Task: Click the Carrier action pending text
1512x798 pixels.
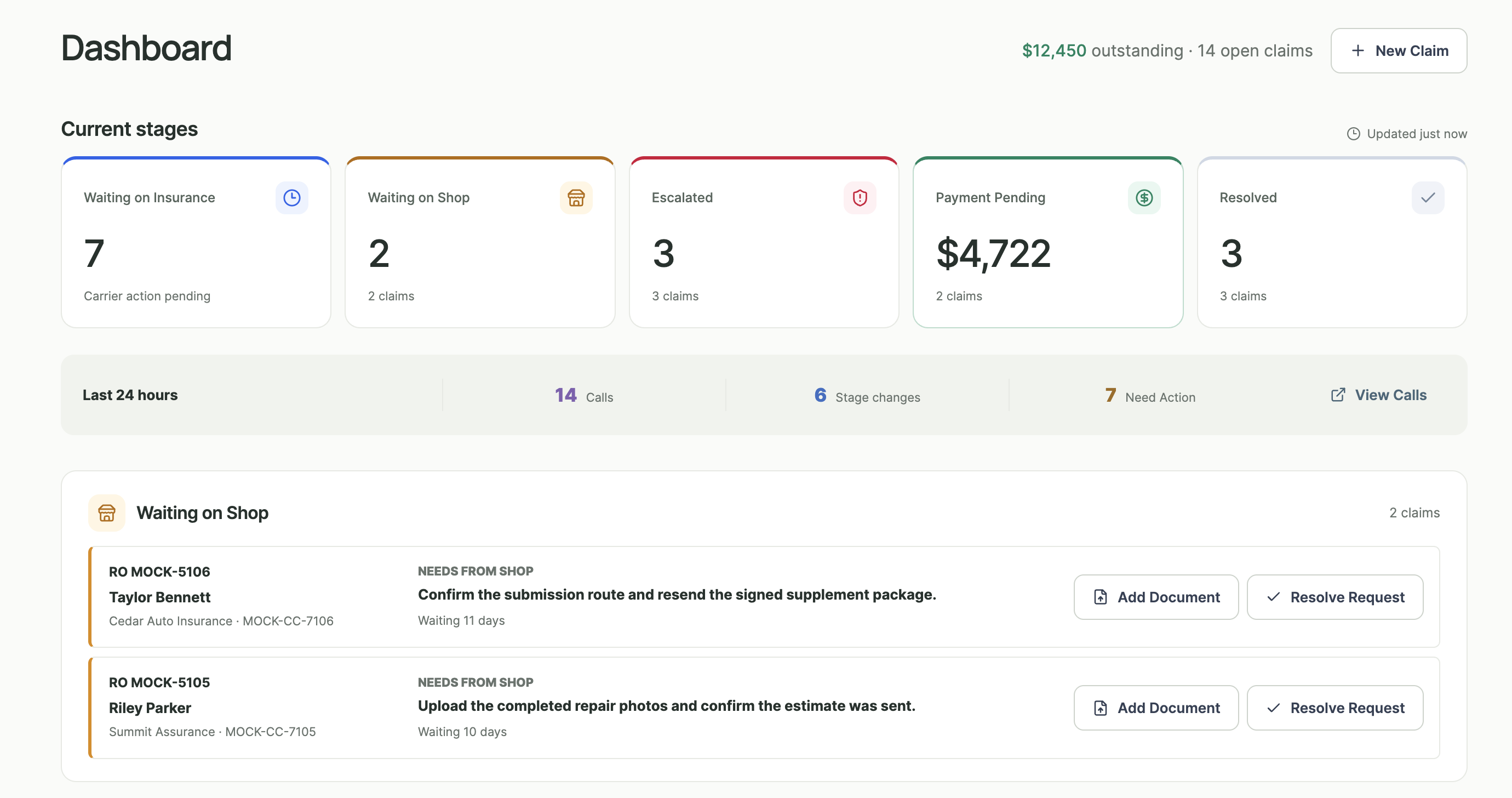Action: pos(147,296)
